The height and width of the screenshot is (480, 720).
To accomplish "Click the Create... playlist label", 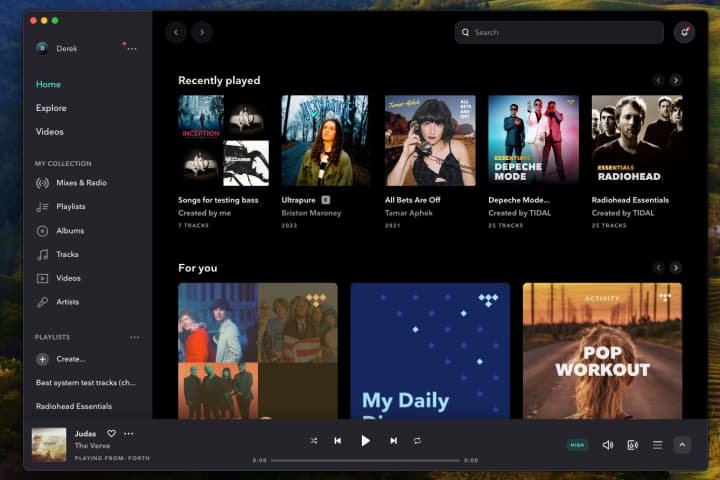I will (x=71, y=359).
